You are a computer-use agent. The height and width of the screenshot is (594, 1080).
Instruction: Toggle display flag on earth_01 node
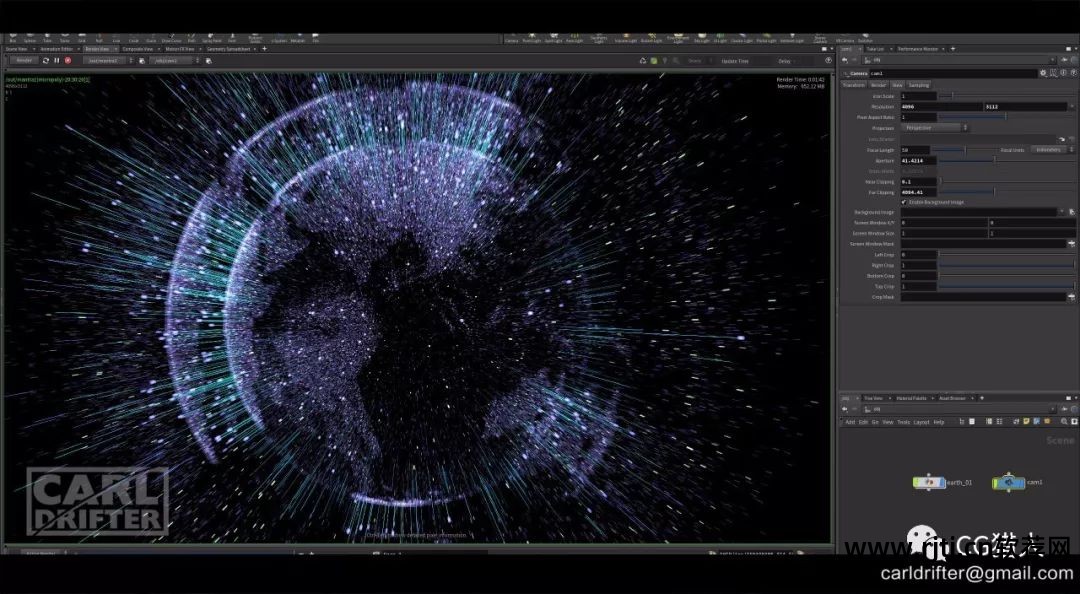(x=942, y=482)
